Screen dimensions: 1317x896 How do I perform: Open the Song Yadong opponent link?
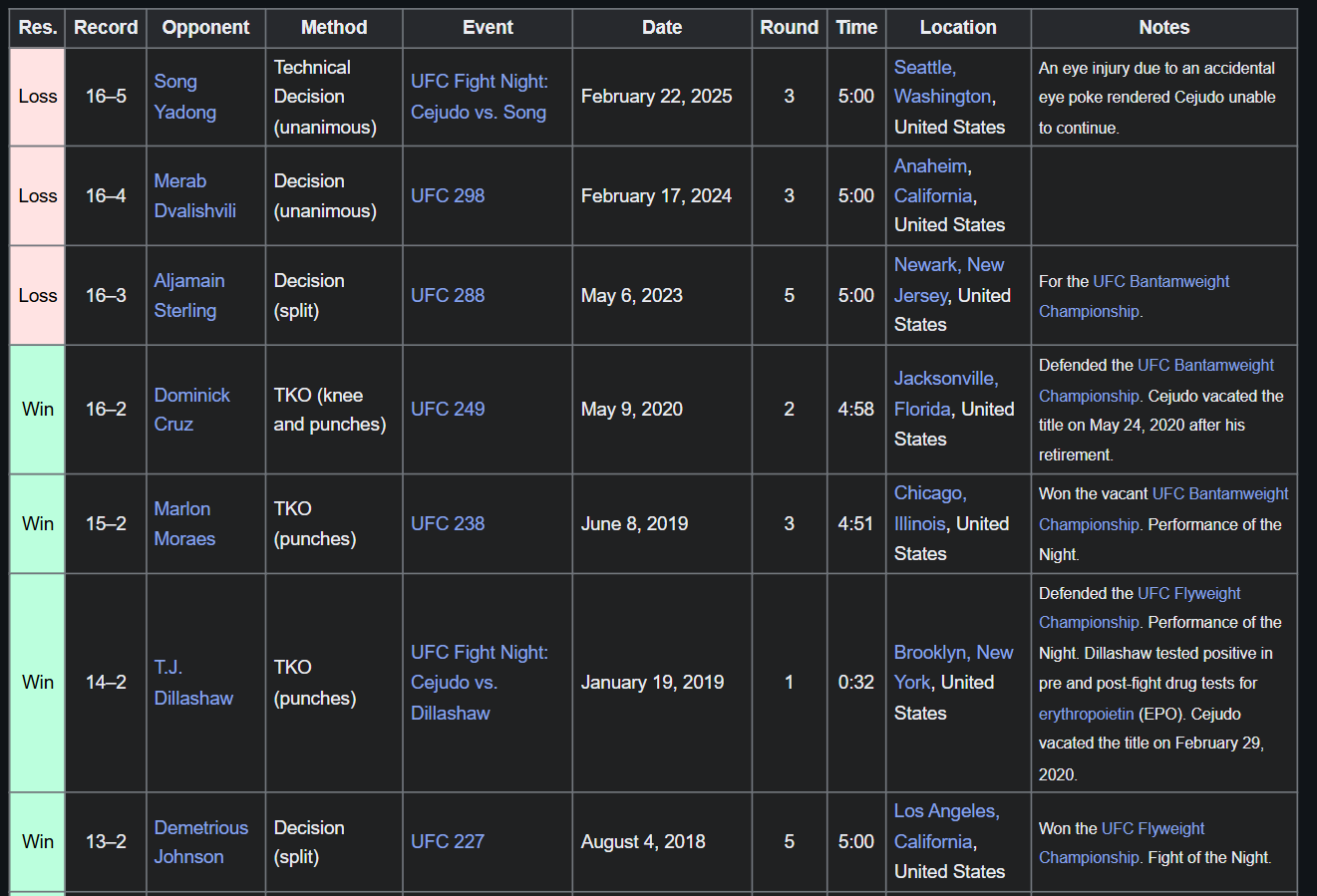coord(184,97)
